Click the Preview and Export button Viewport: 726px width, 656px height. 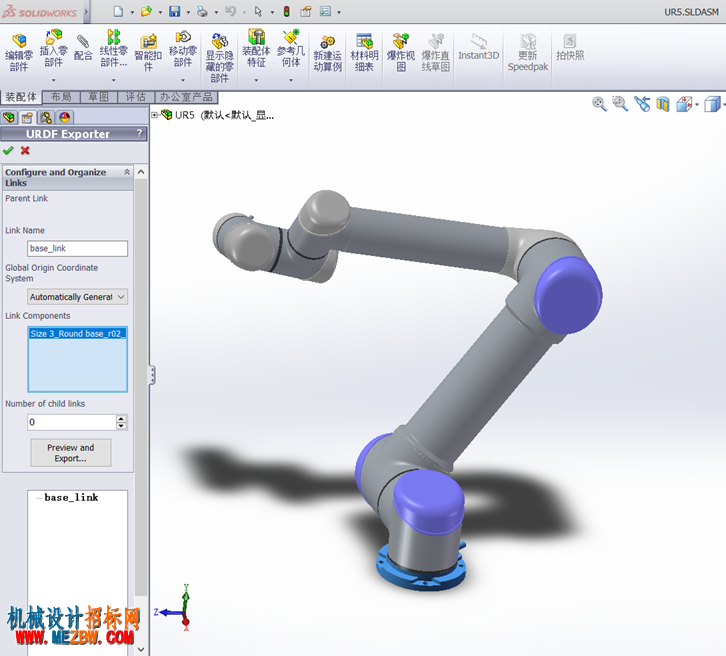click(x=71, y=453)
